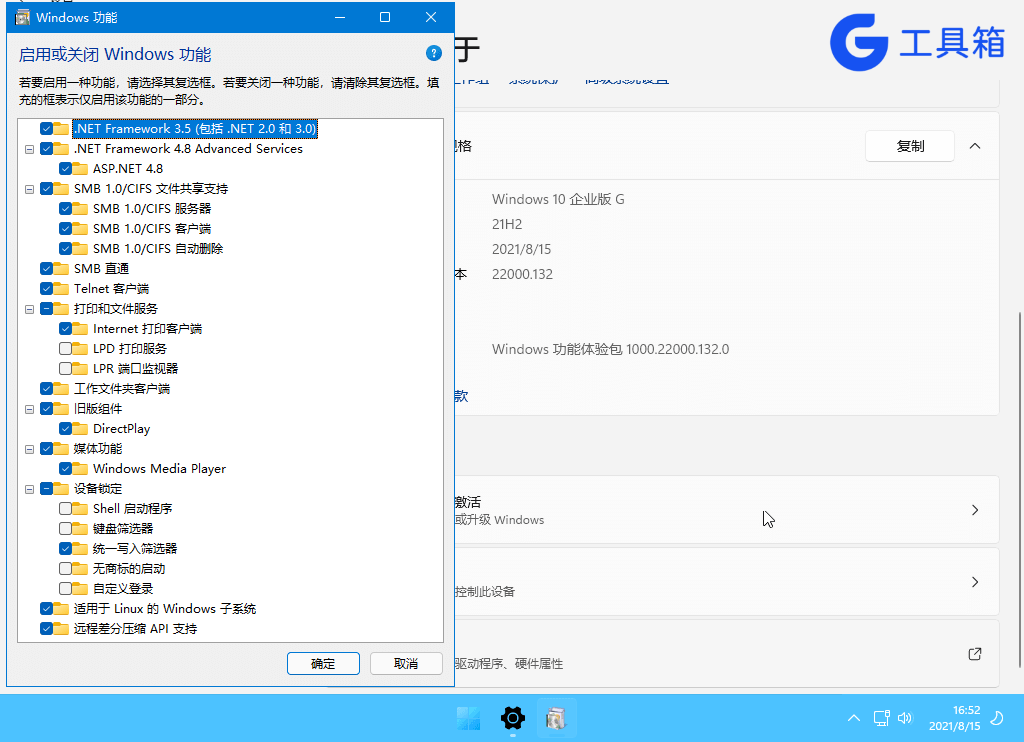1024x742 pixels.
Task: Enable 无商标的启动 checkbox
Action: (x=65, y=568)
